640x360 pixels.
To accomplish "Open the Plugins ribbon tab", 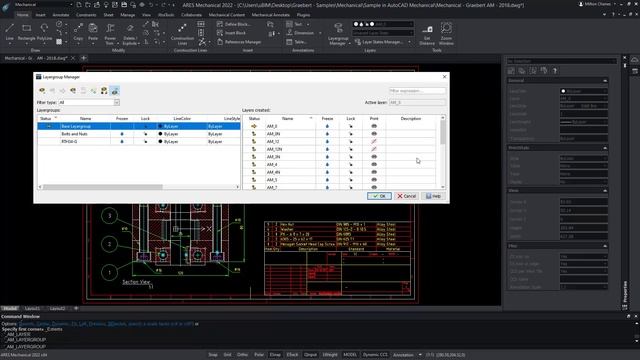I will coord(303,15).
